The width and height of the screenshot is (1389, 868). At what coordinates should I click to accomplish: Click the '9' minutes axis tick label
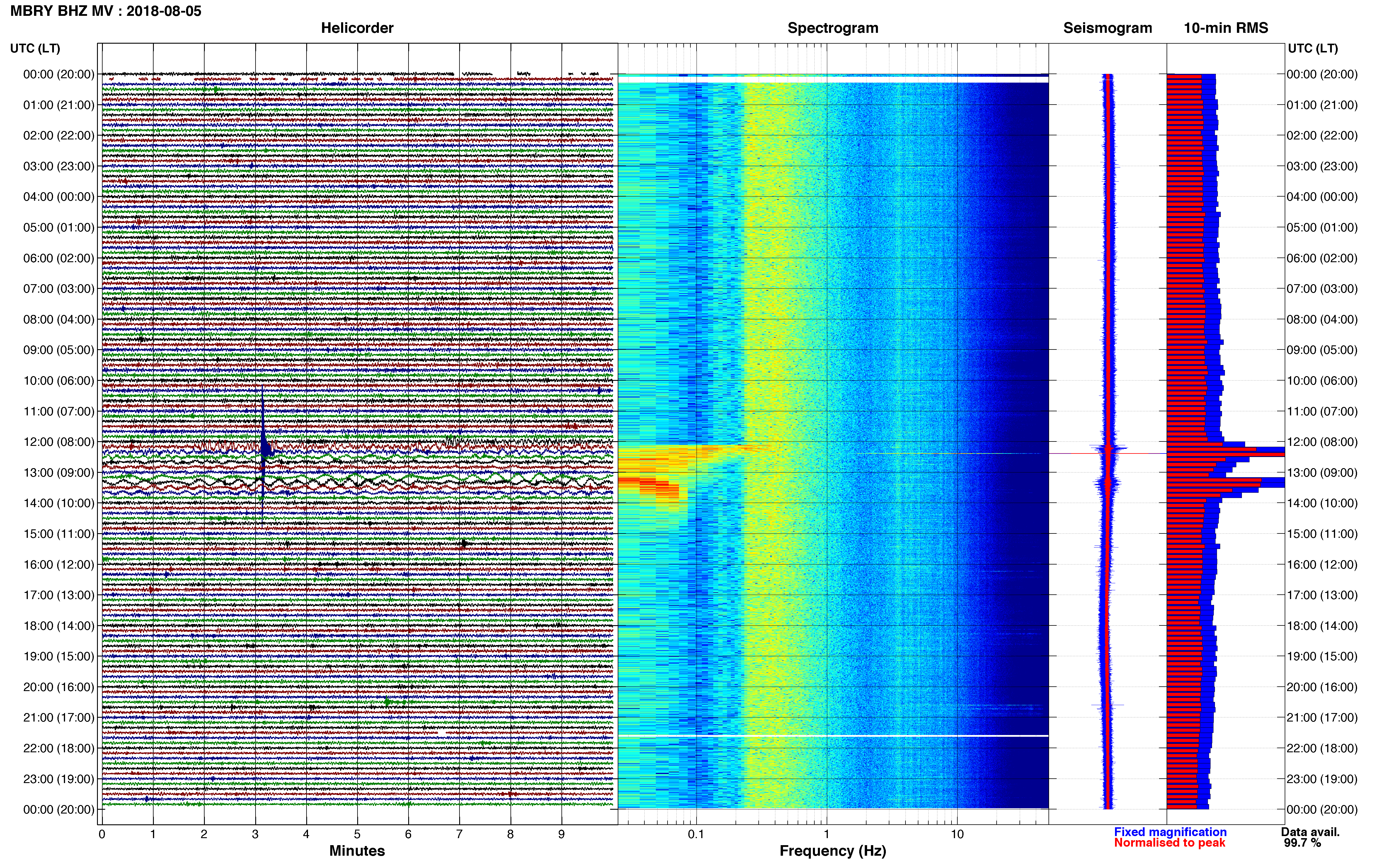[x=561, y=834]
